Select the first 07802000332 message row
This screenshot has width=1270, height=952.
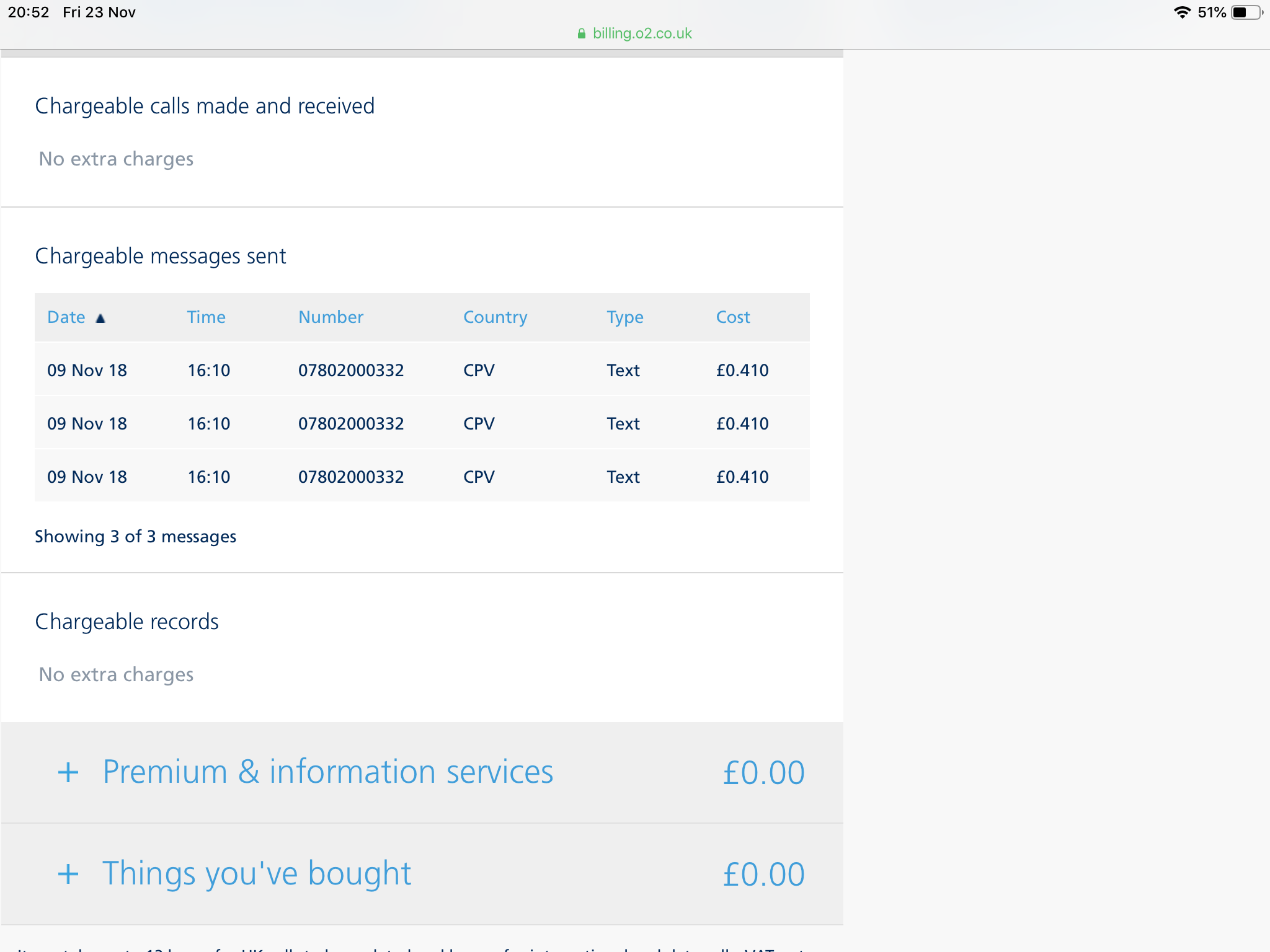(x=351, y=371)
